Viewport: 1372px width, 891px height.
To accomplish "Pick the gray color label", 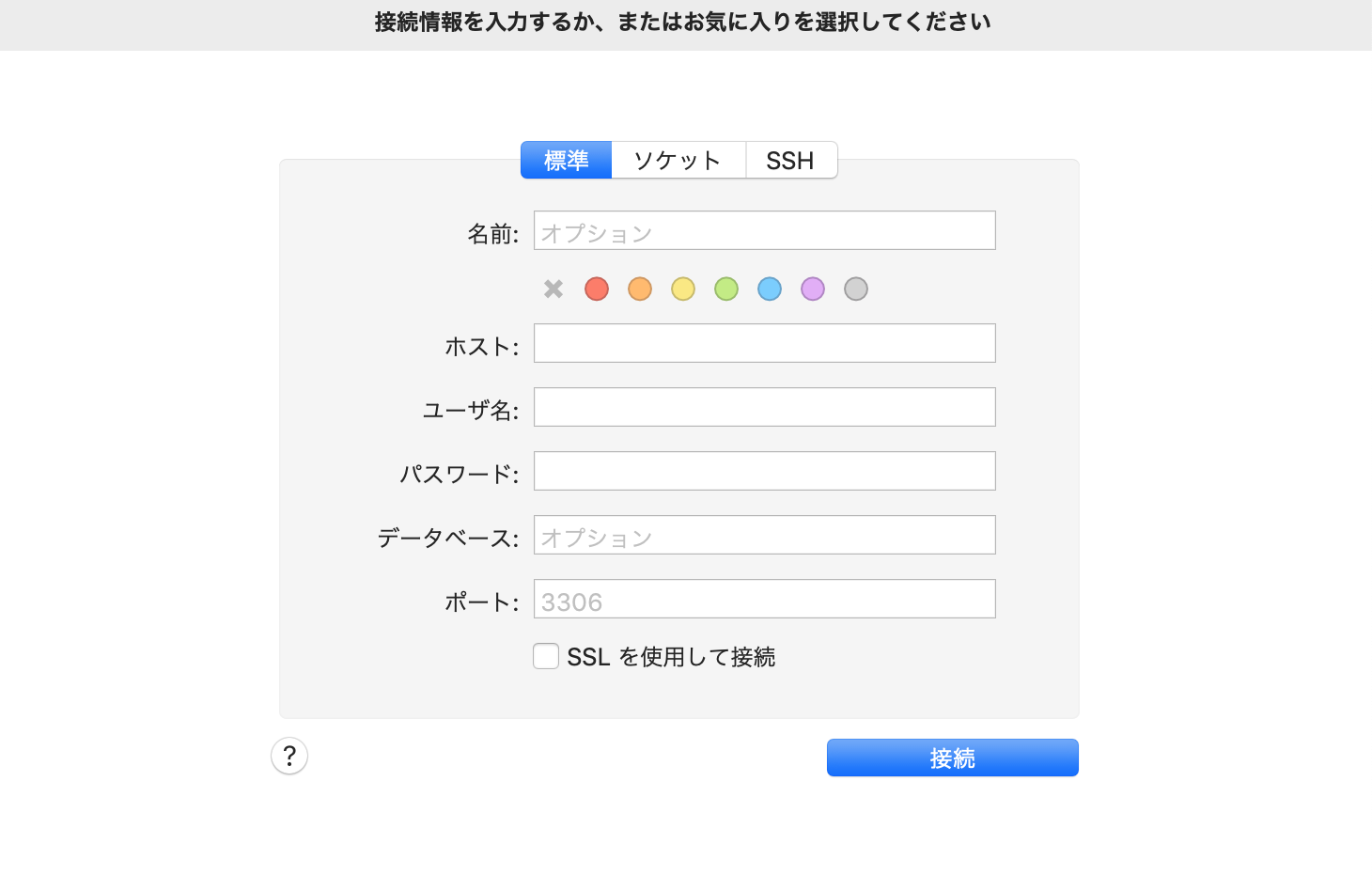I will [856, 289].
